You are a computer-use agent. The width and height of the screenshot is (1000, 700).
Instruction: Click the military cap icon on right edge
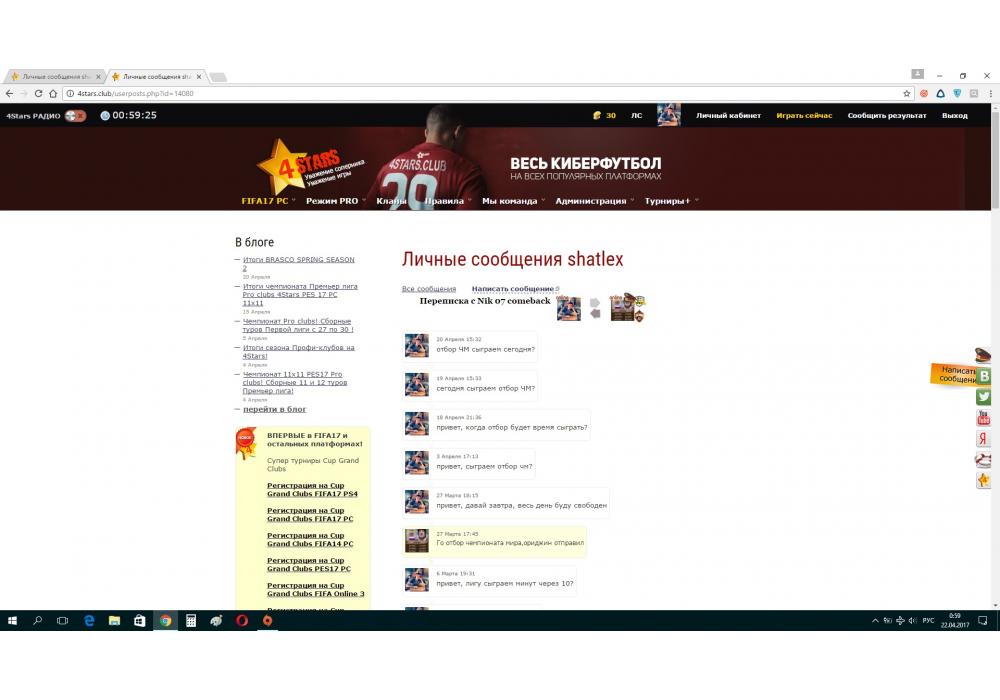(x=984, y=354)
